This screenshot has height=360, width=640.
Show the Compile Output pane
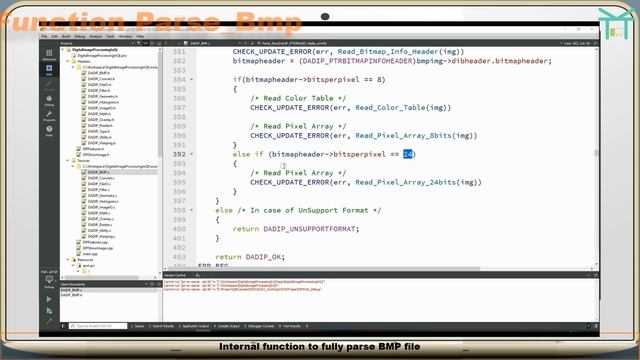(x=227, y=326)
